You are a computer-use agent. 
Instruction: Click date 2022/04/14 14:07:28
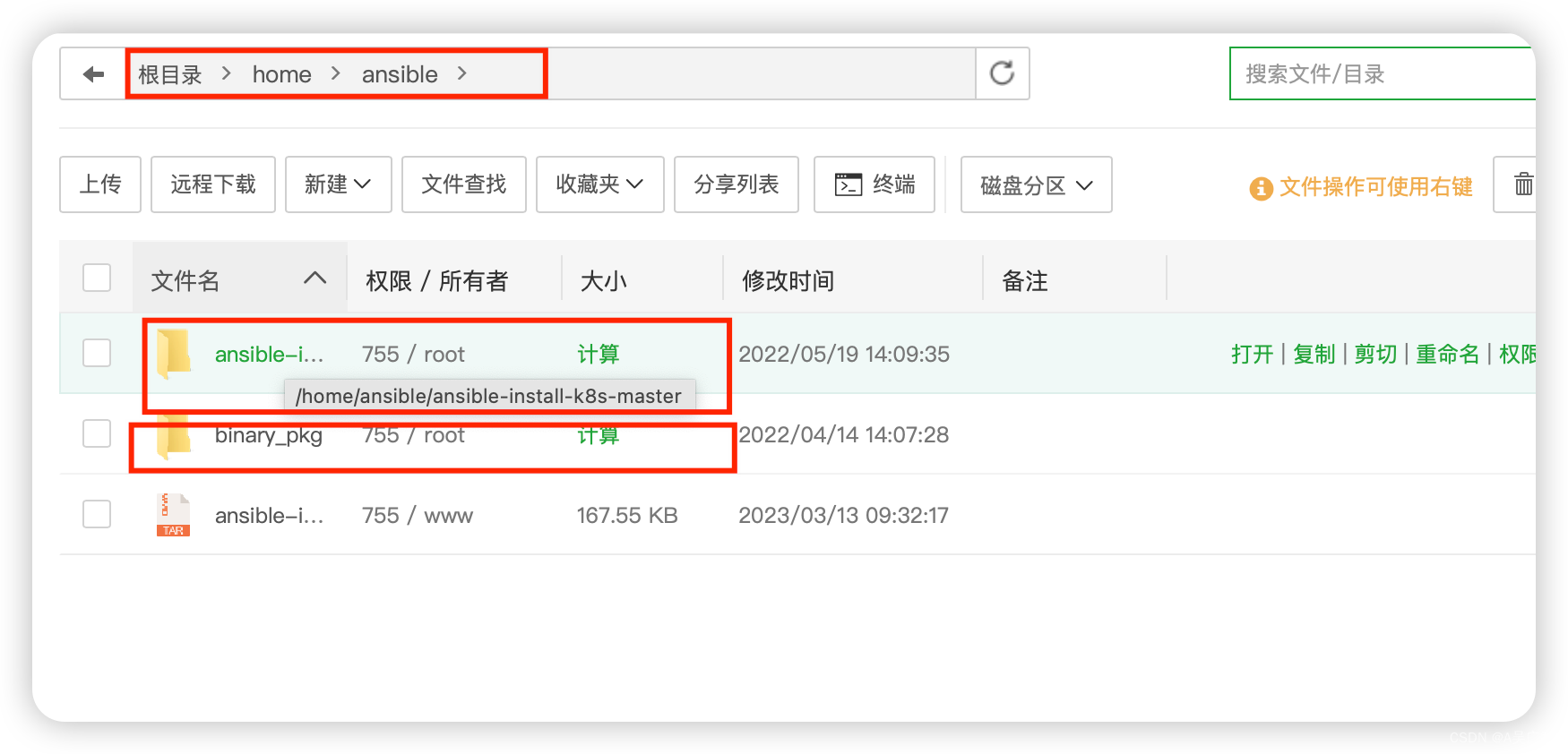(x=843, y=434)
